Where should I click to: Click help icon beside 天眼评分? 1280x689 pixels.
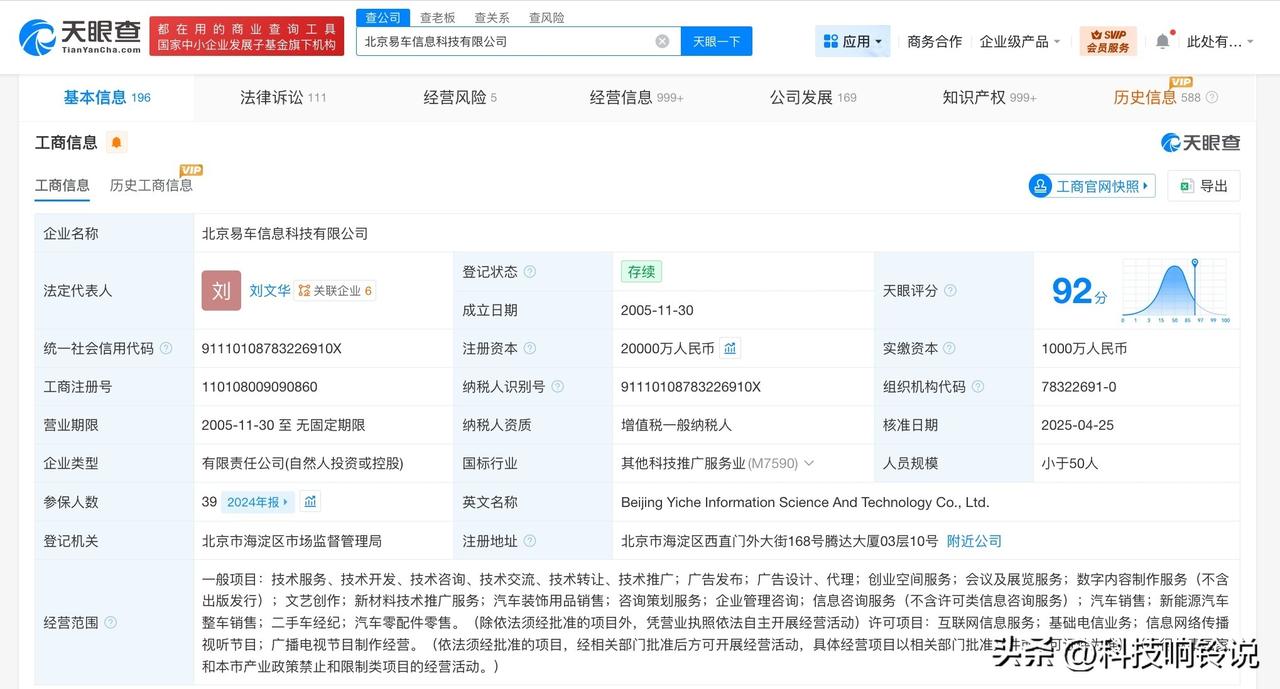[950, 291]
